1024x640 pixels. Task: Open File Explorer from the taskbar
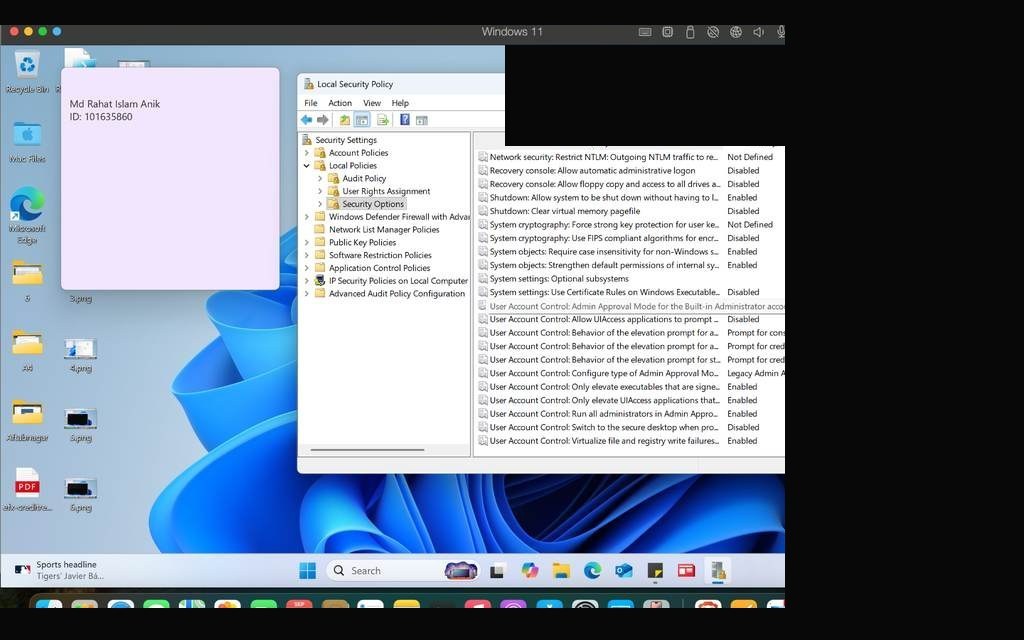tap(561, 571)
